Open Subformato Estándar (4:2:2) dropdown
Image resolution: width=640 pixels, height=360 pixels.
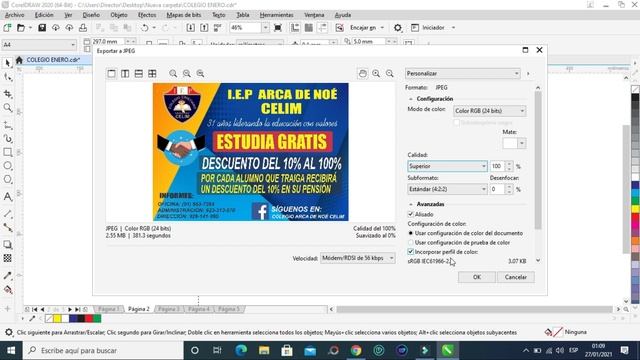[x=447, y=189]
